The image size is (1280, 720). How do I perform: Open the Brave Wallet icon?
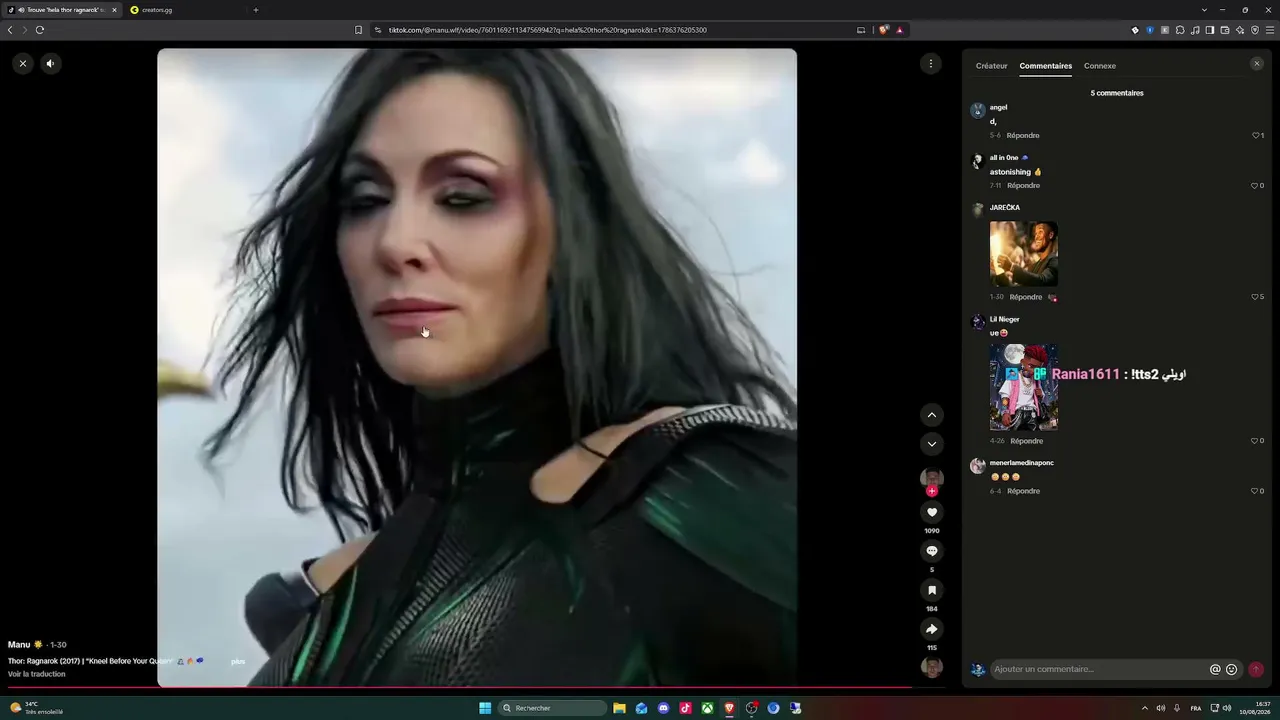click(1225, 30)
